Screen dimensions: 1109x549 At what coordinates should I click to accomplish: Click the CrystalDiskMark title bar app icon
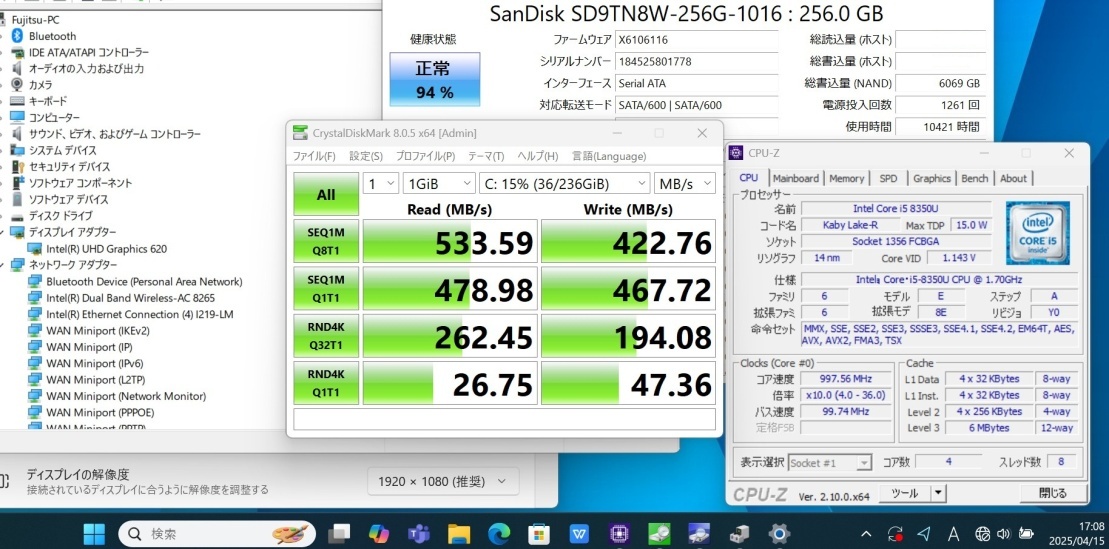click(x=301, y=133)
